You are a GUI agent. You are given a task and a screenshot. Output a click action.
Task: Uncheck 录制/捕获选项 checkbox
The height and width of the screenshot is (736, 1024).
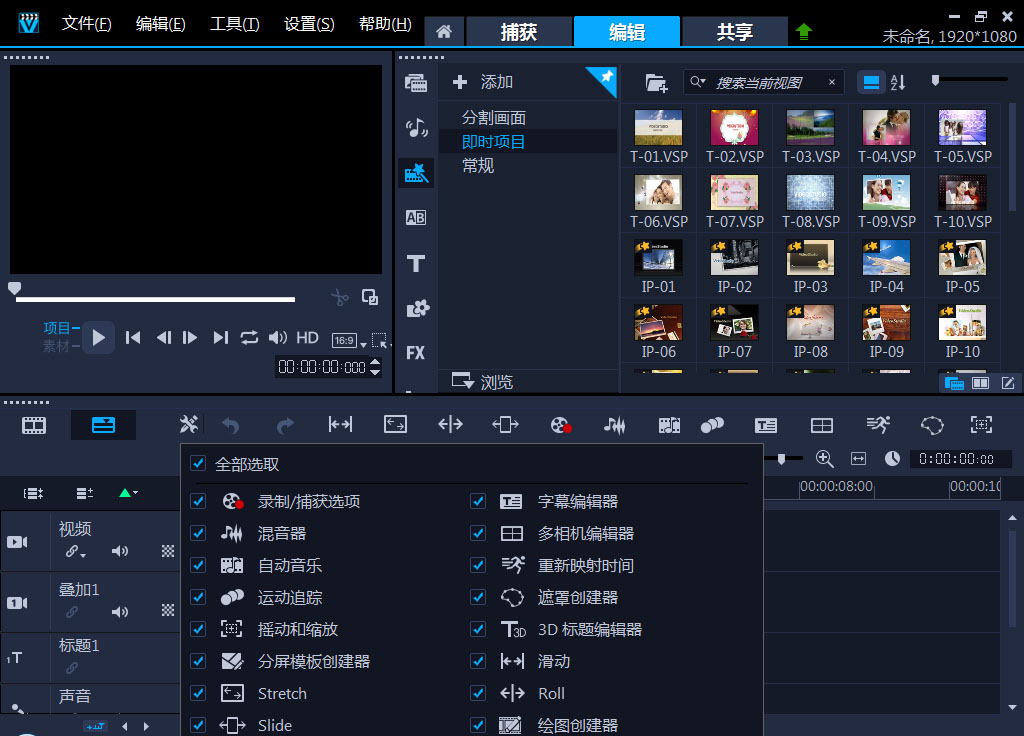point(198,501)
